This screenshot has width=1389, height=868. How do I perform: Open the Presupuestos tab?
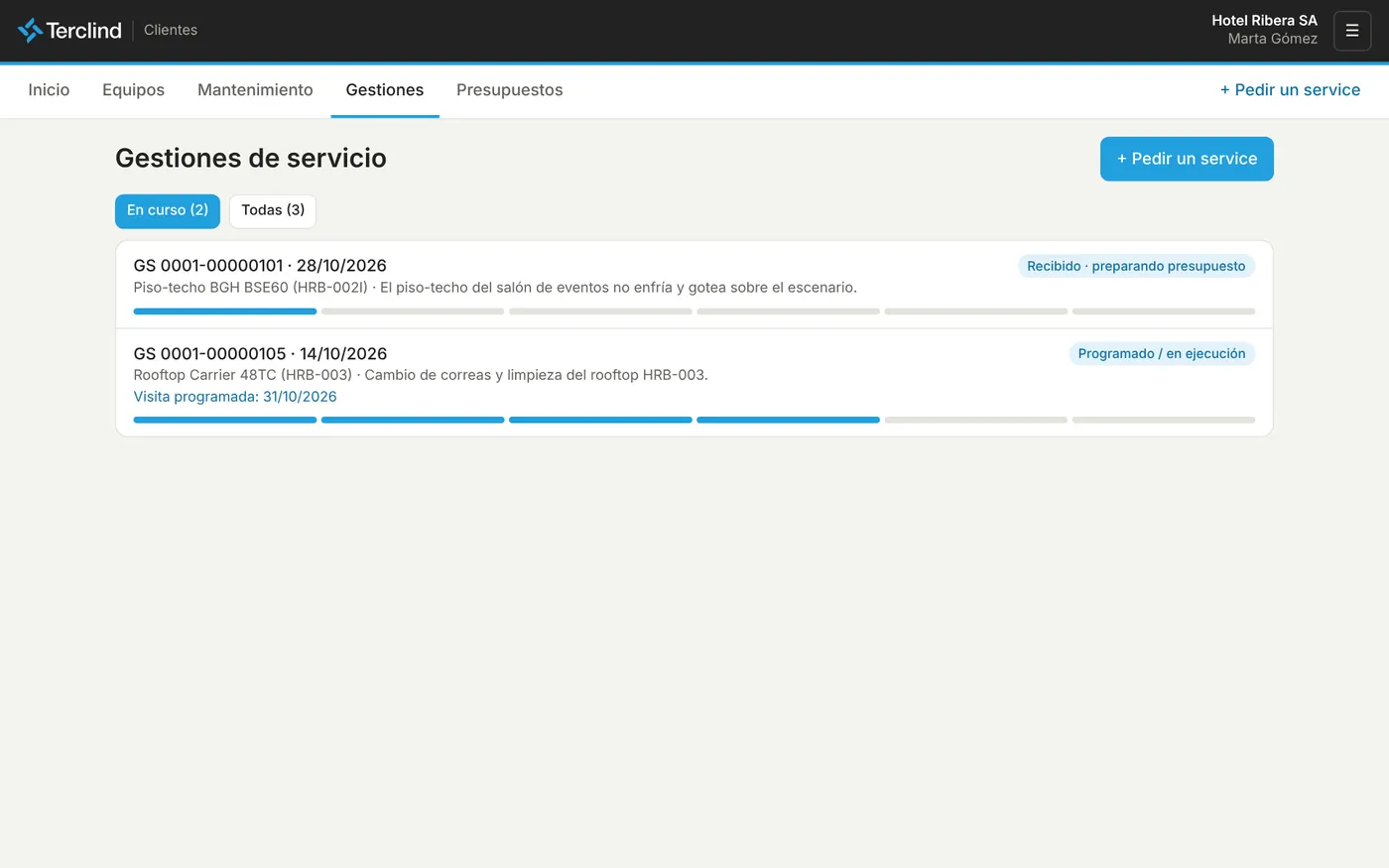pyautogui.click(x=509, y=90)
